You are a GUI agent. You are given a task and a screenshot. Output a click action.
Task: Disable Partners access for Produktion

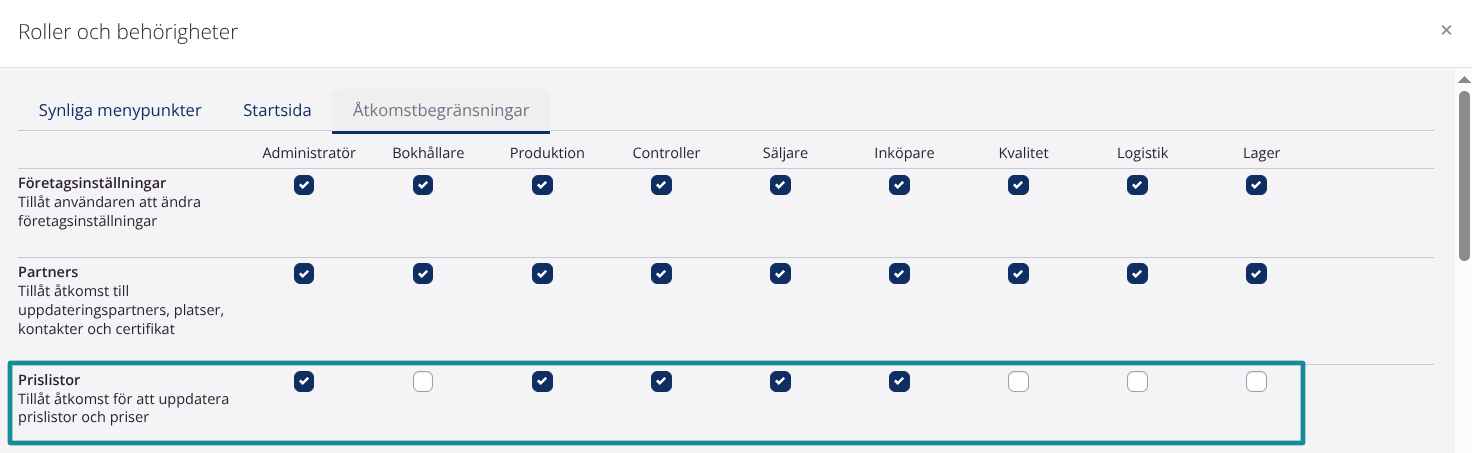click(542, 273)
